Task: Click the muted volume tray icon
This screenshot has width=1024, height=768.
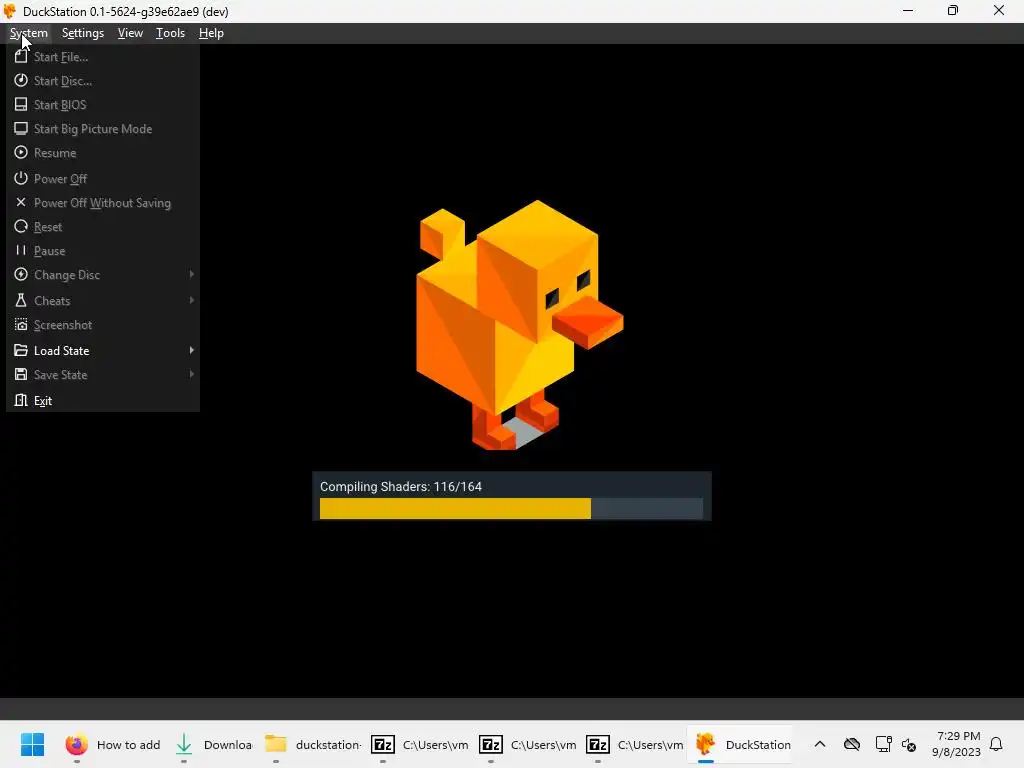Action: click(x=908, y=744)
